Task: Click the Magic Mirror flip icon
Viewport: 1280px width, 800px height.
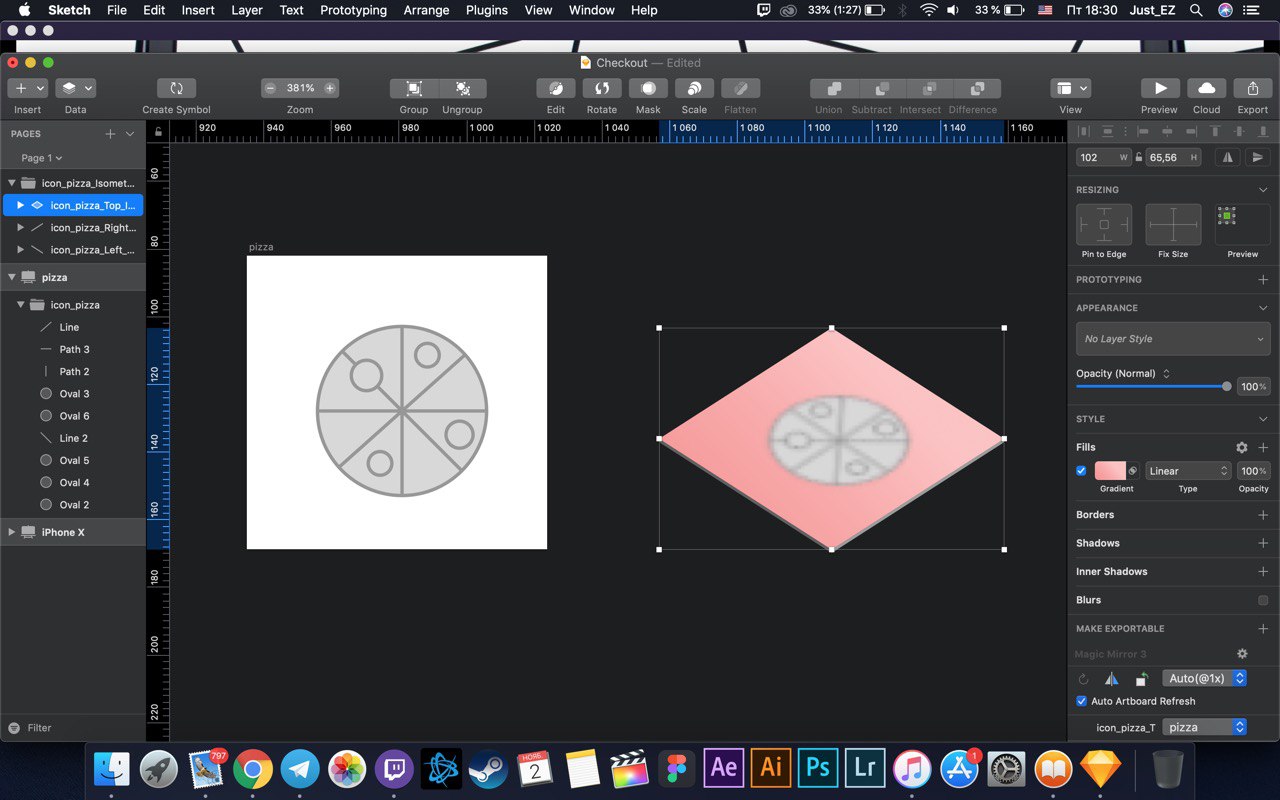Action: point(1112,679)
